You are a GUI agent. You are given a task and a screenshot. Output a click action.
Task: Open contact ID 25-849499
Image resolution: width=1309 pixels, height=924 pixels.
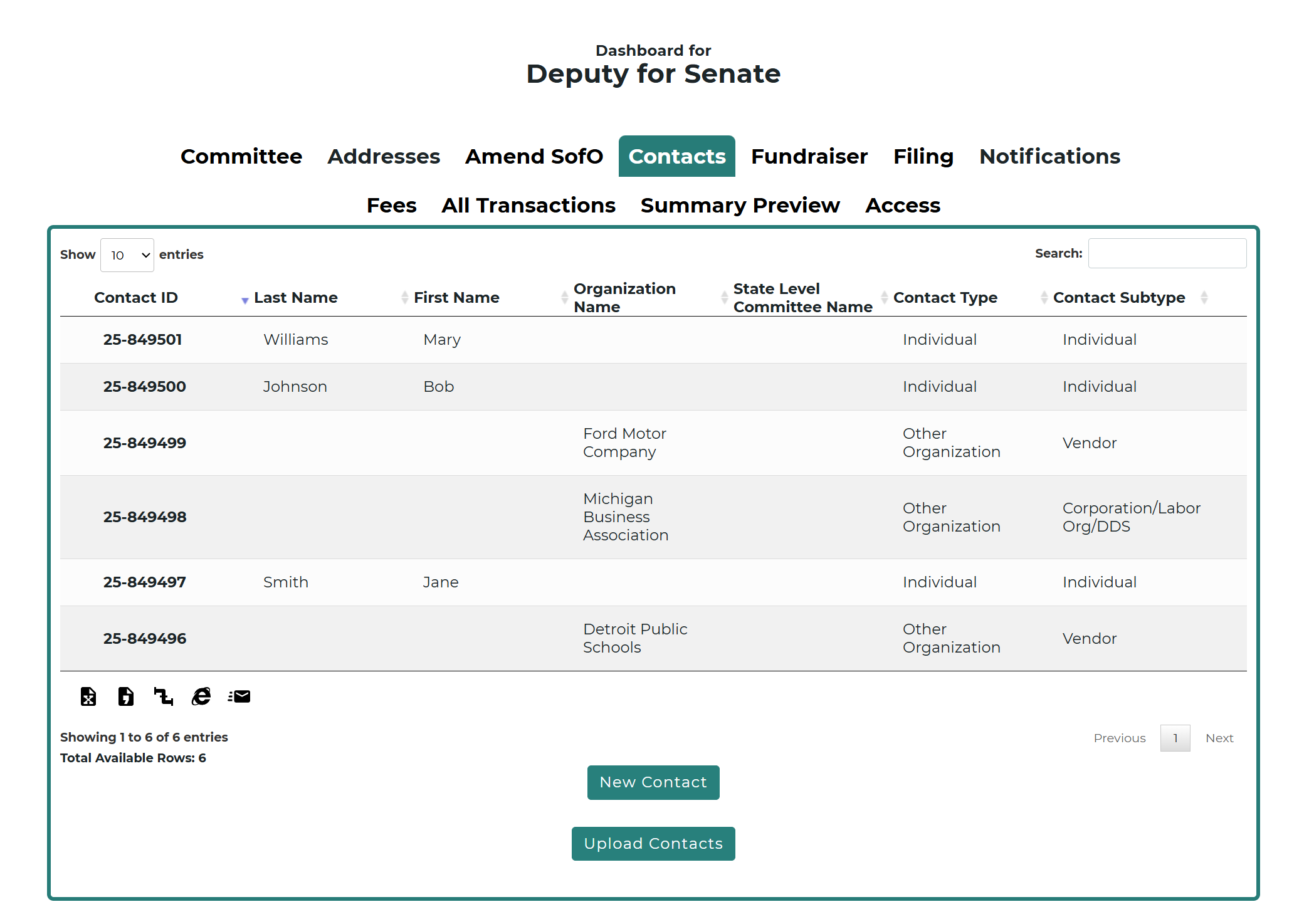click(x=145, y=443)
